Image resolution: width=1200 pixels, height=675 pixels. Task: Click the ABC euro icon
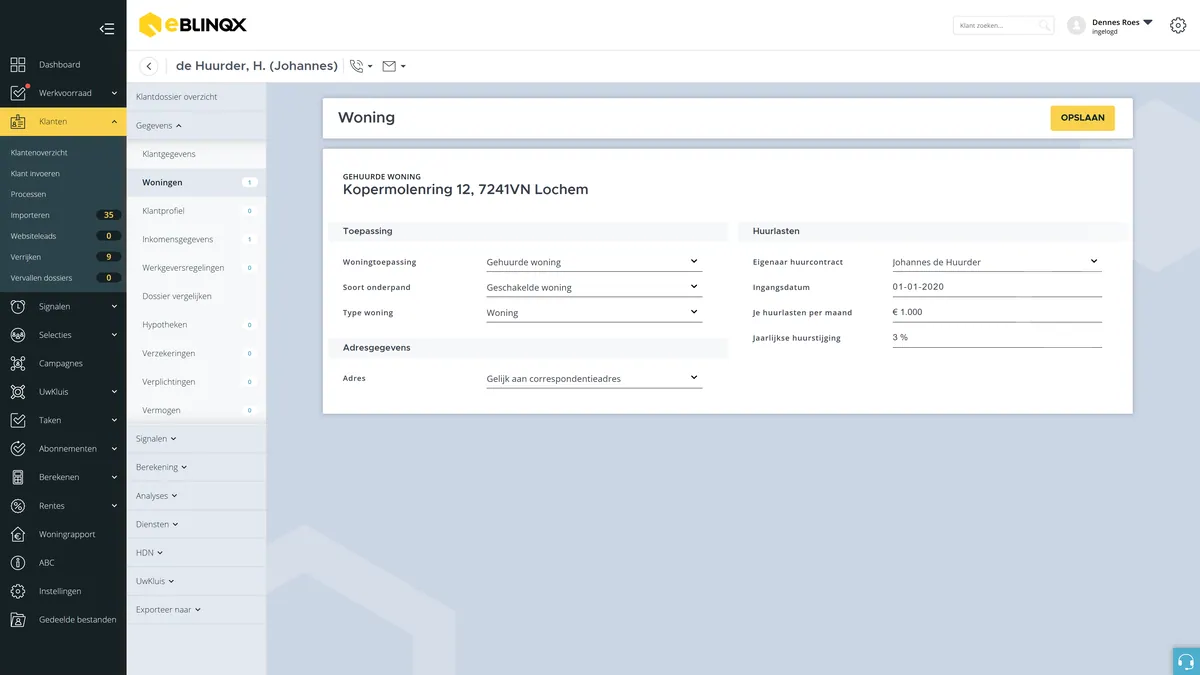[18, 563]
